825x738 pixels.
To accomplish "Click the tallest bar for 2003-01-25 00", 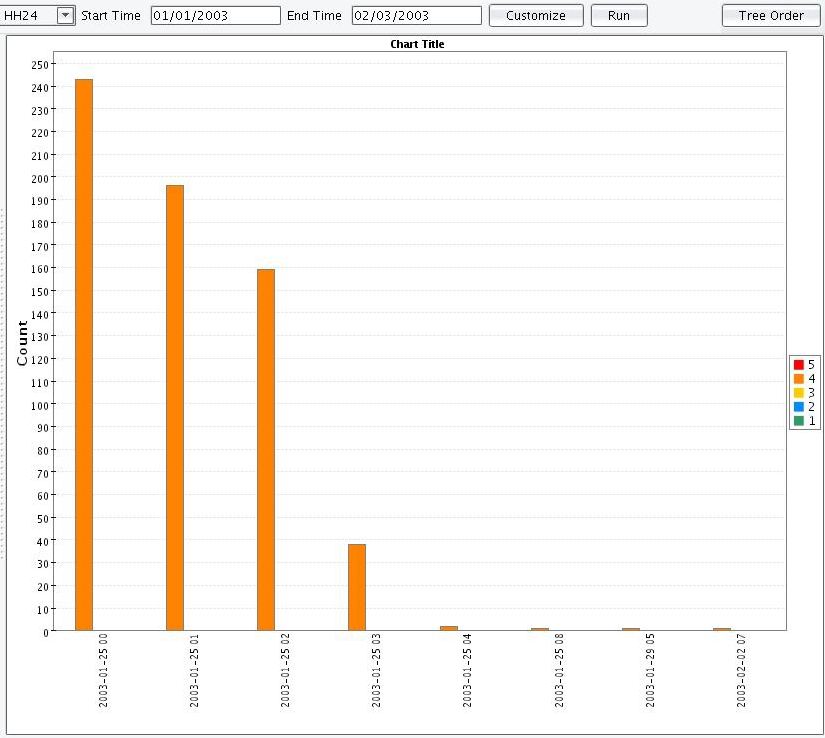I will [x=84, y=355].
